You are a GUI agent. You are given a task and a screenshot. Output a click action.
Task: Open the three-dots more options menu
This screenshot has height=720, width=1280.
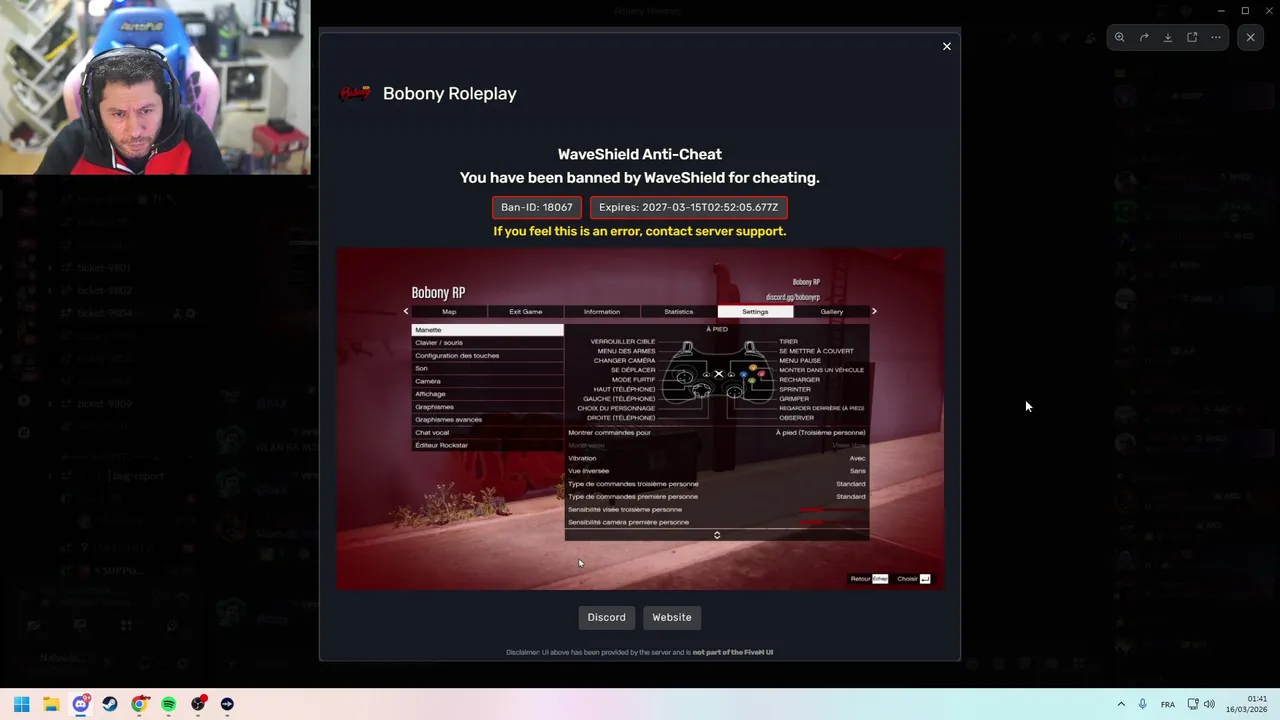tap(1216, 37)
